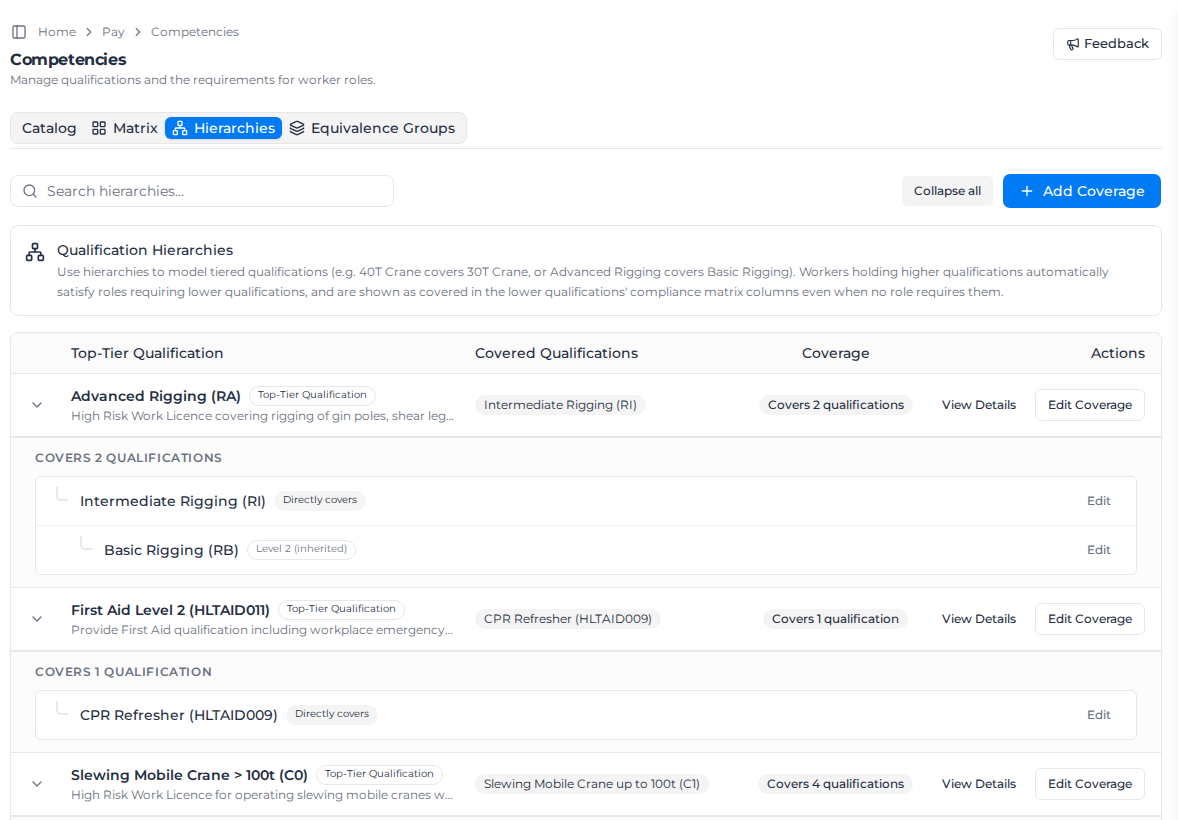The image size is (1178, 820).
Task: Click Add Coverage button
Action: (x=1081, y=191)
